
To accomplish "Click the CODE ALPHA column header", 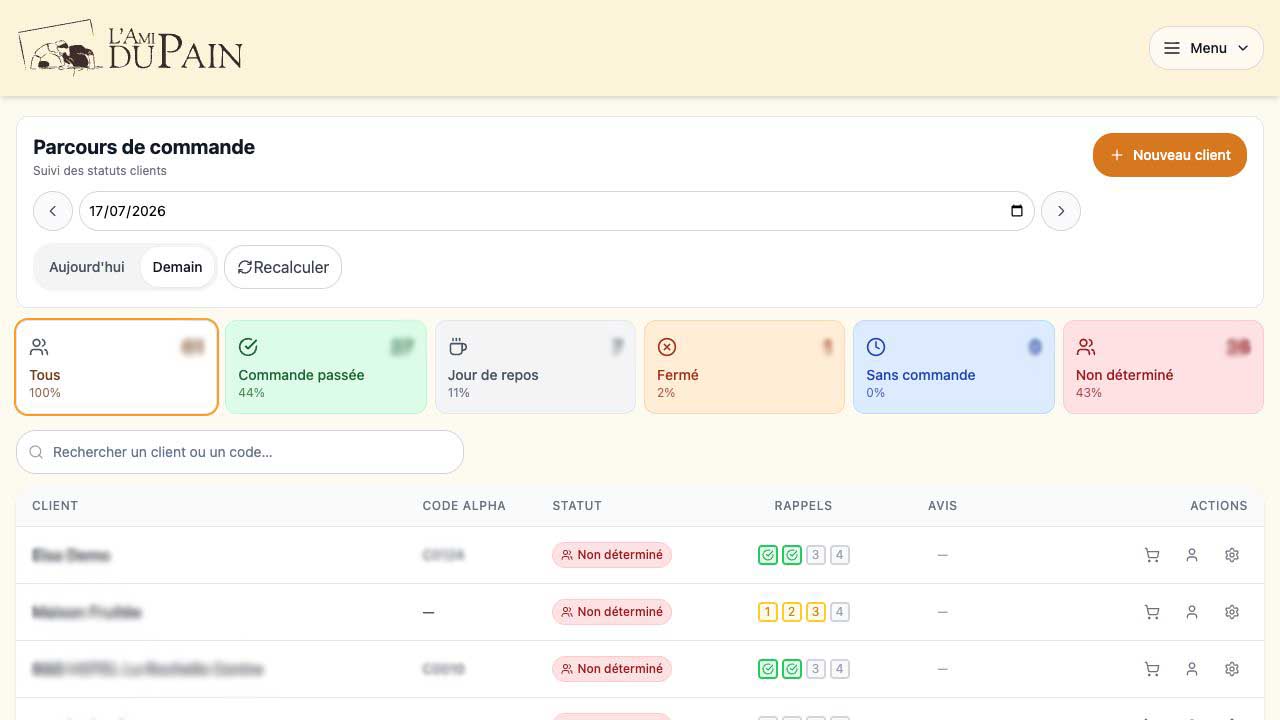I will (464, 506).
